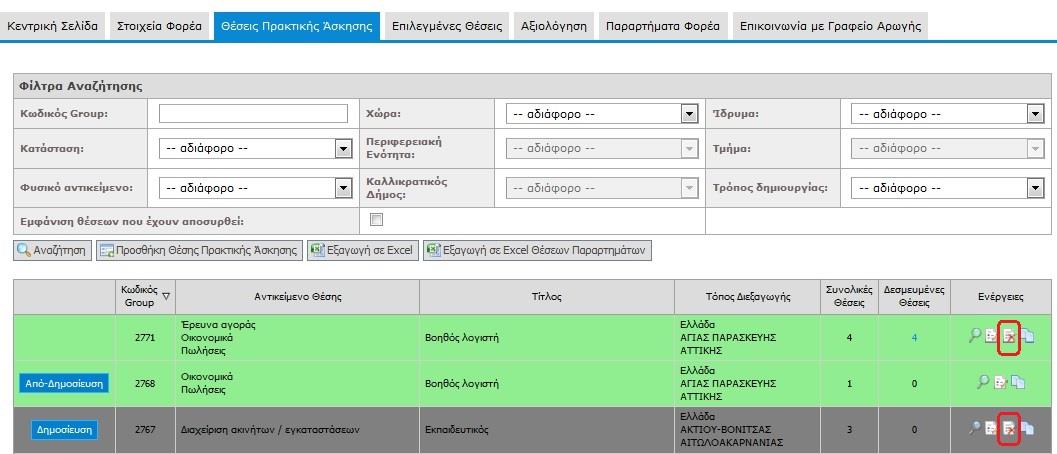Click the Βοηθός λογιστή title in row 2768
This screenshot has height=454, width=1057.
coord(462,383)
